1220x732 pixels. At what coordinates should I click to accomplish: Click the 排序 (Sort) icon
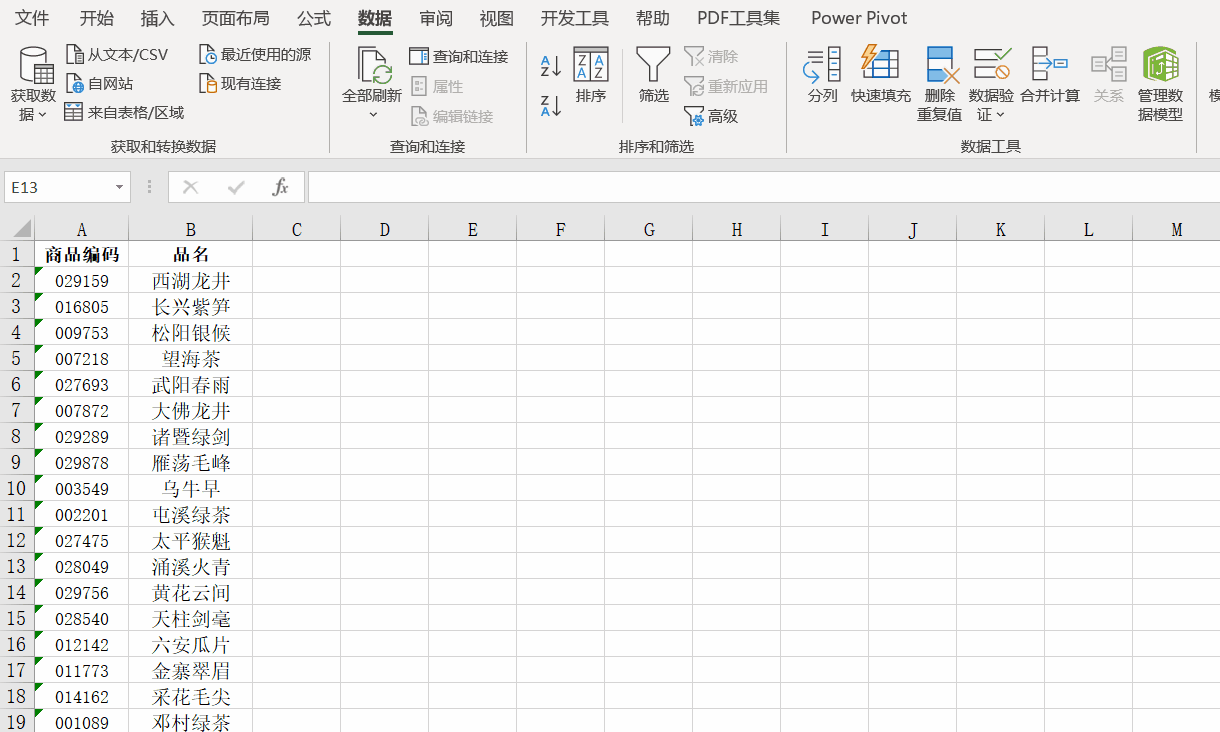coord(591,78)
